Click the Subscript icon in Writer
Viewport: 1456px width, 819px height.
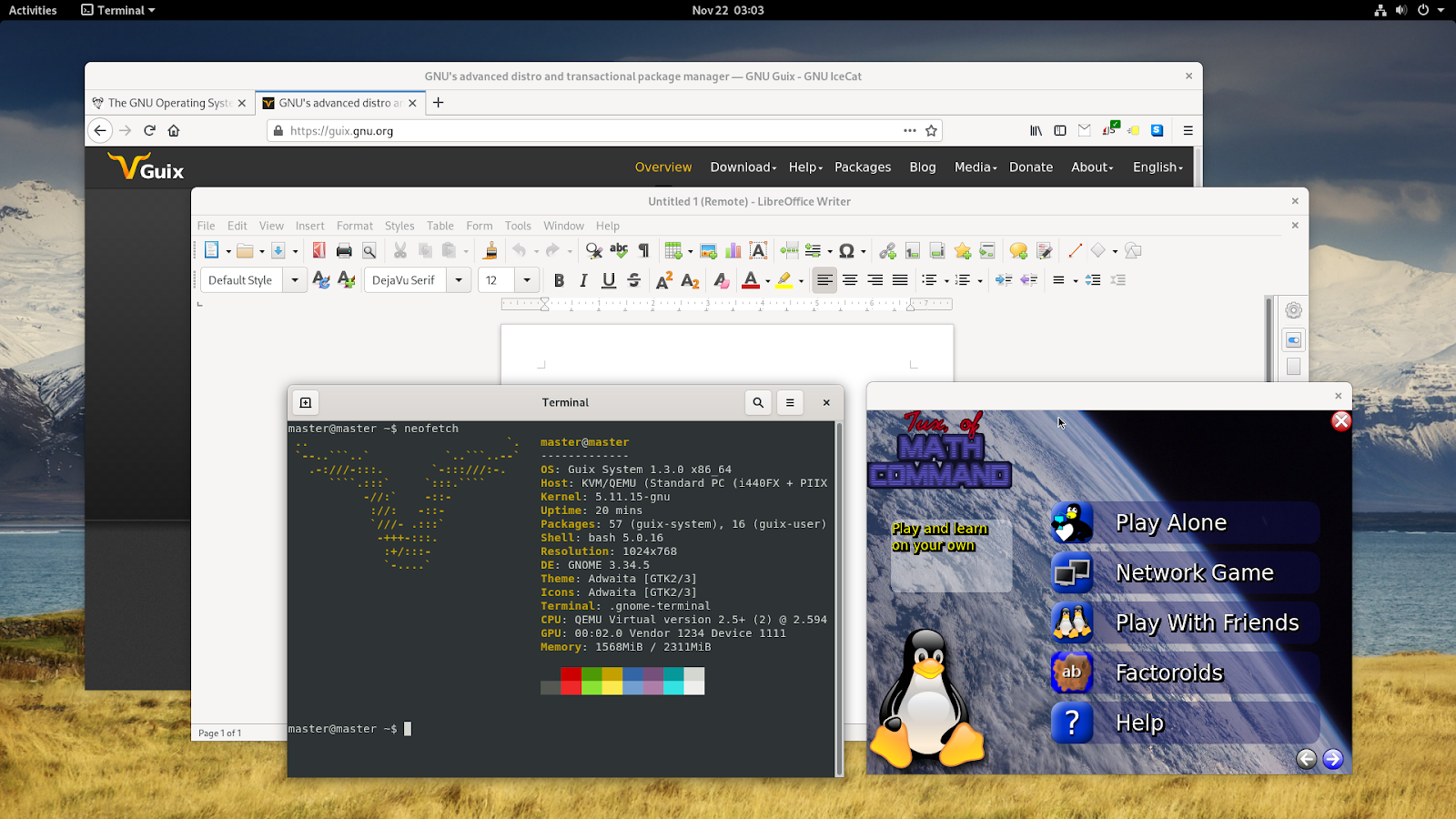(x=690, y=280)
